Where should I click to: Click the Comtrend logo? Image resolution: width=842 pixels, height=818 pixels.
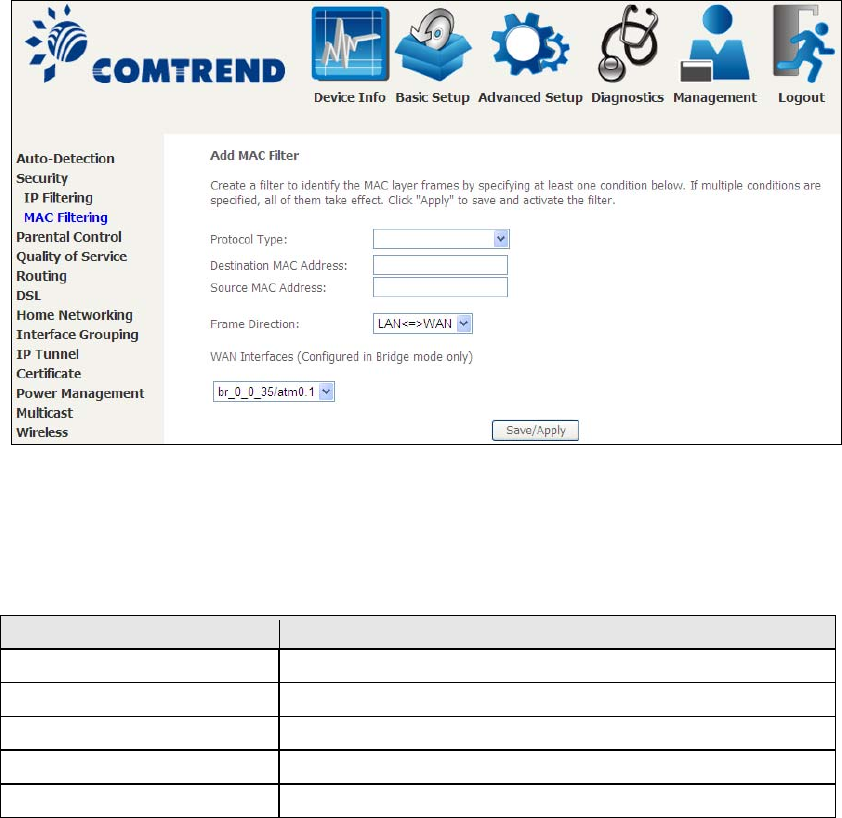coord(156,45)
